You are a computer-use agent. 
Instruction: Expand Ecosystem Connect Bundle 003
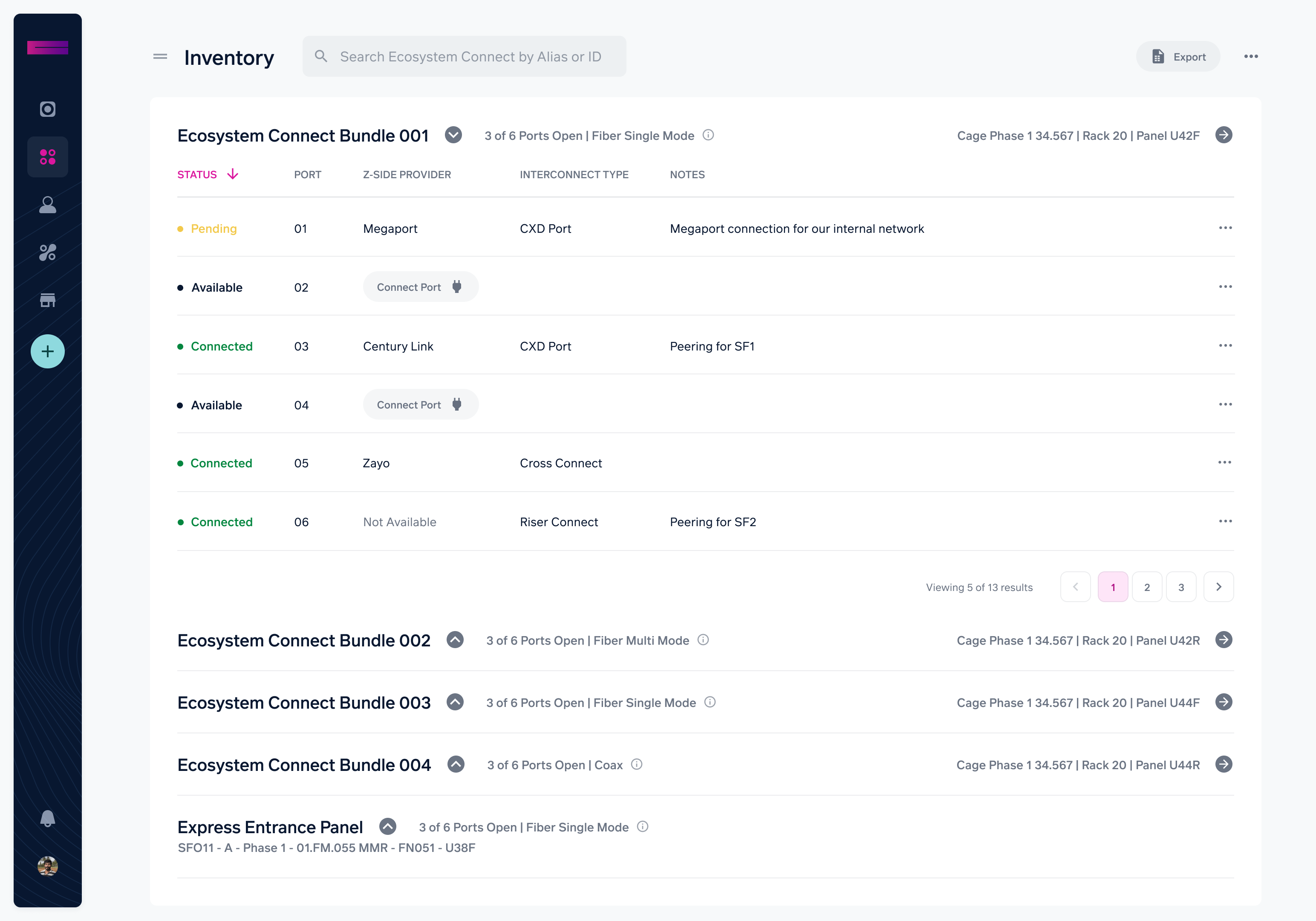455,702
